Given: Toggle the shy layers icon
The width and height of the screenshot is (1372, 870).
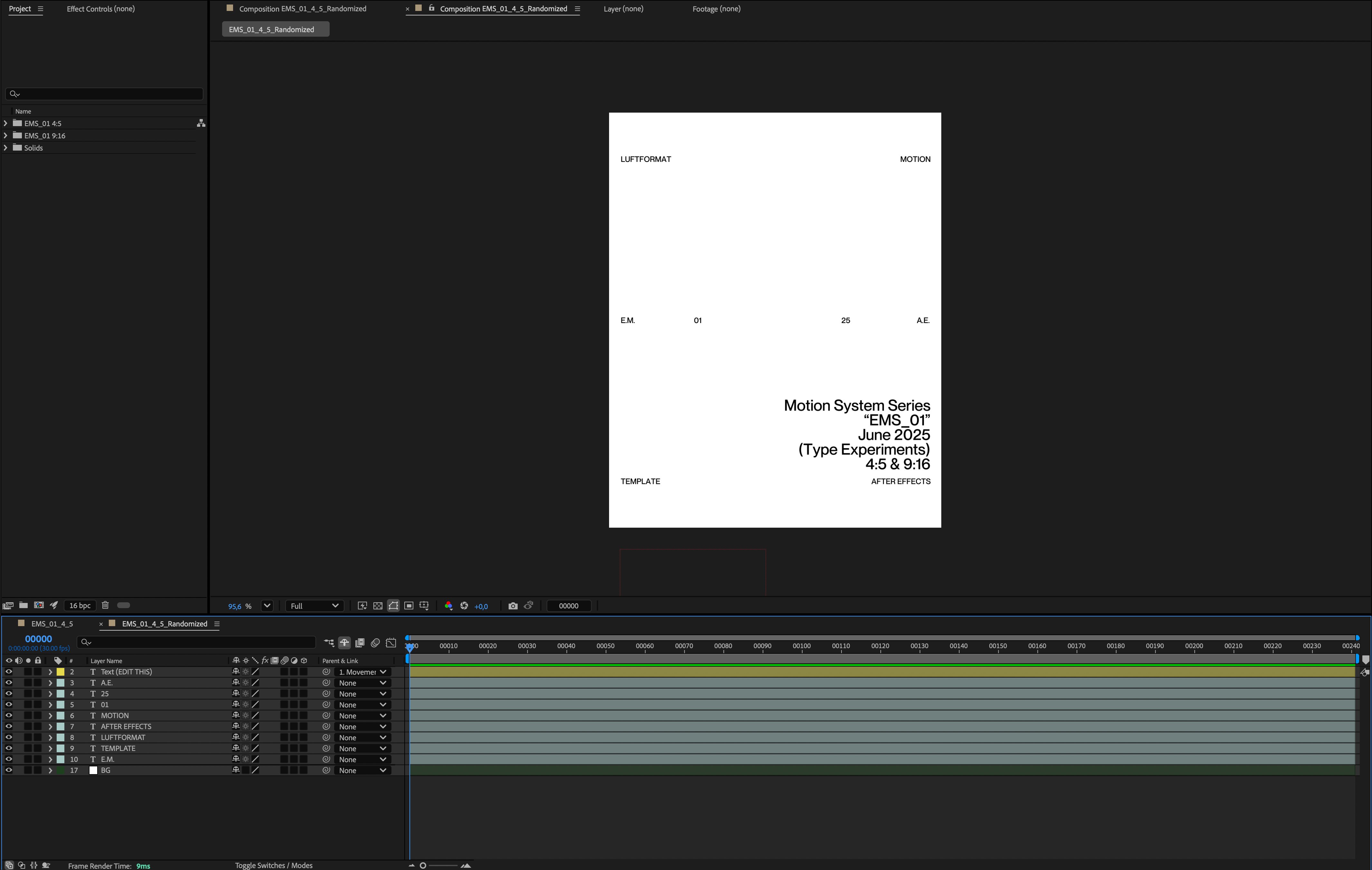Looking at the screenshot, I should pos(344,642).
